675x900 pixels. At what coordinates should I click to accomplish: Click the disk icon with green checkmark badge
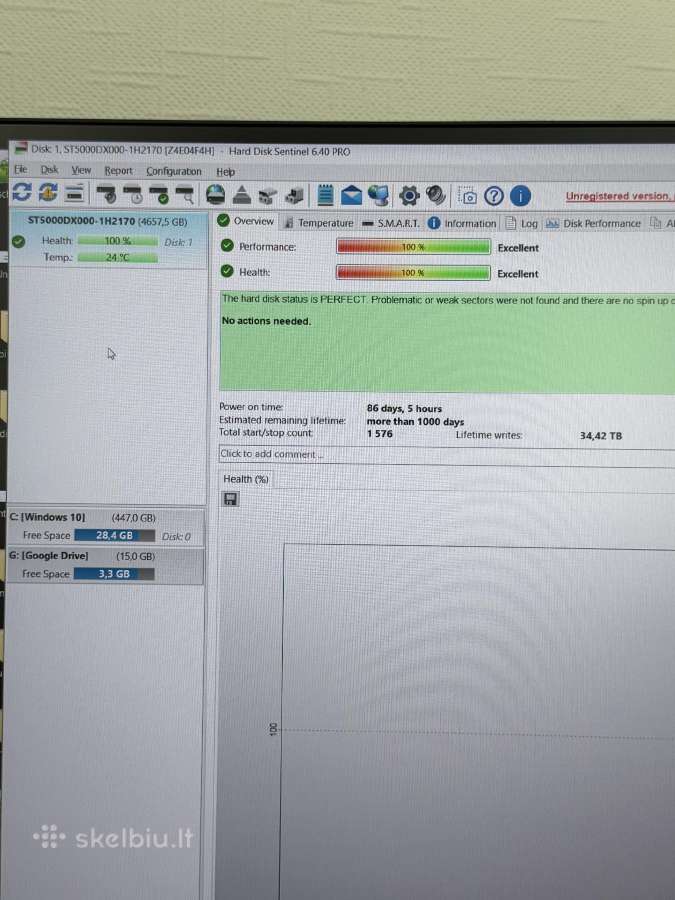click(159, 194)
